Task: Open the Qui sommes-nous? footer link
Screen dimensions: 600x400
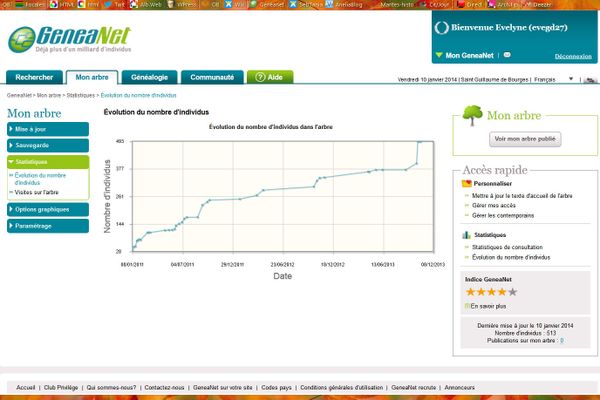Action: pyautogui.click(x=111, y=388)
